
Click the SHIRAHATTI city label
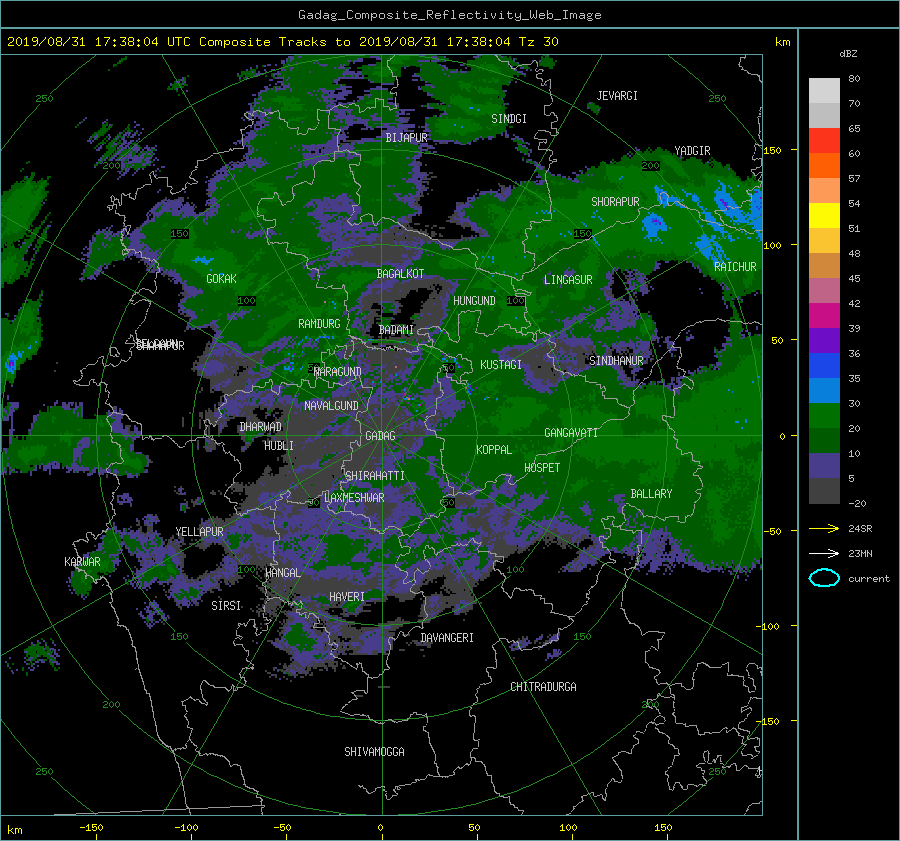click(375, 476)
